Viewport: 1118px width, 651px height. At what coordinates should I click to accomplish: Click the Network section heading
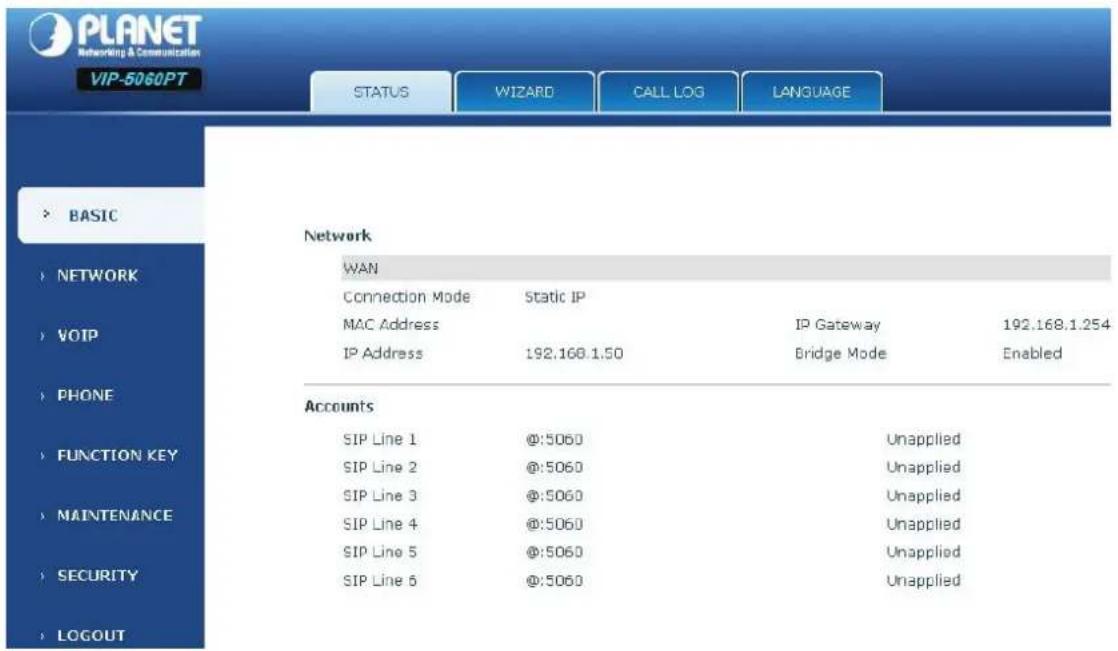(338, 235)
